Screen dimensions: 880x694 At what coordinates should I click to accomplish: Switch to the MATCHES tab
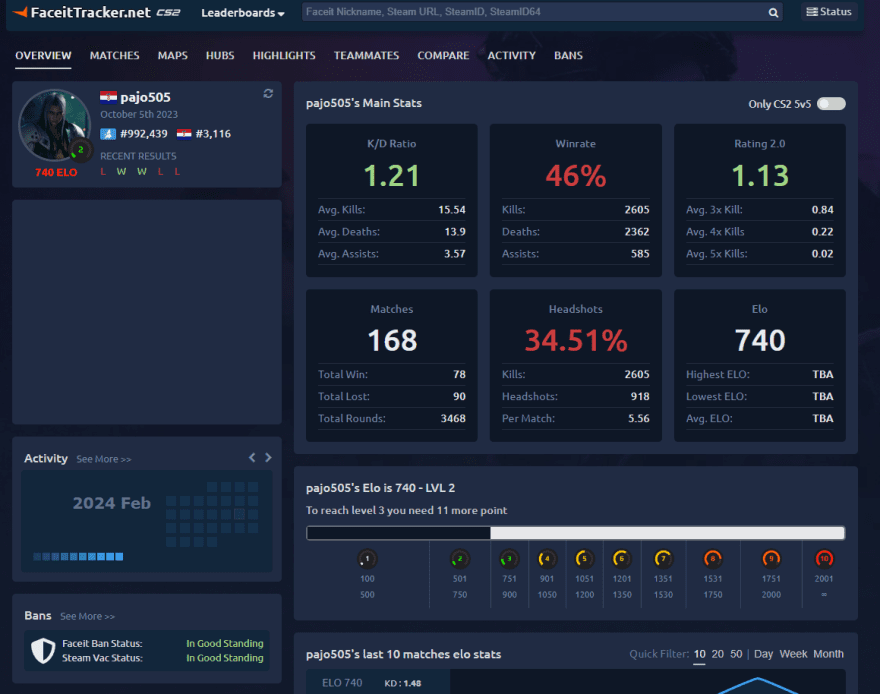tap(114, 56)
